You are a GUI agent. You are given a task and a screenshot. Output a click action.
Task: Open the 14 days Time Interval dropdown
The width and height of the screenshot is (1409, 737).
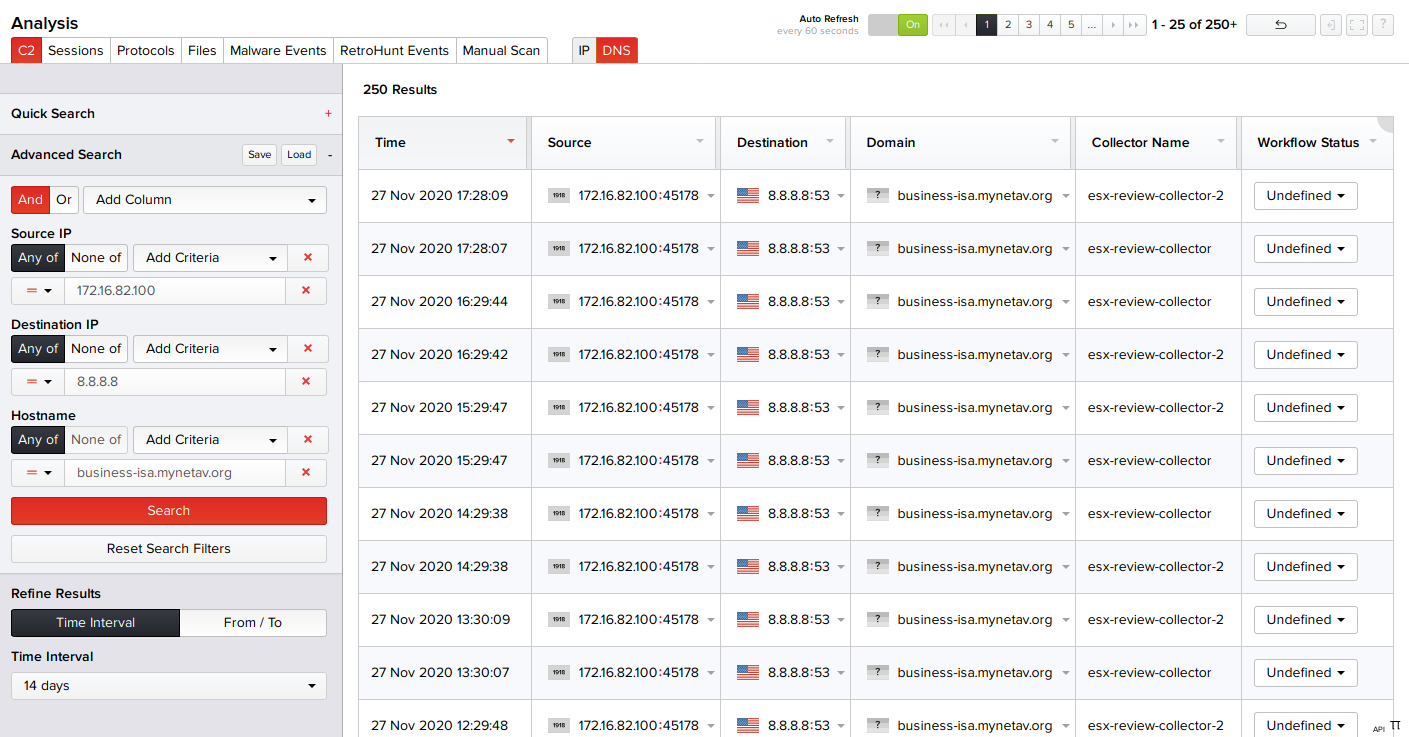(x=168, y=686)
